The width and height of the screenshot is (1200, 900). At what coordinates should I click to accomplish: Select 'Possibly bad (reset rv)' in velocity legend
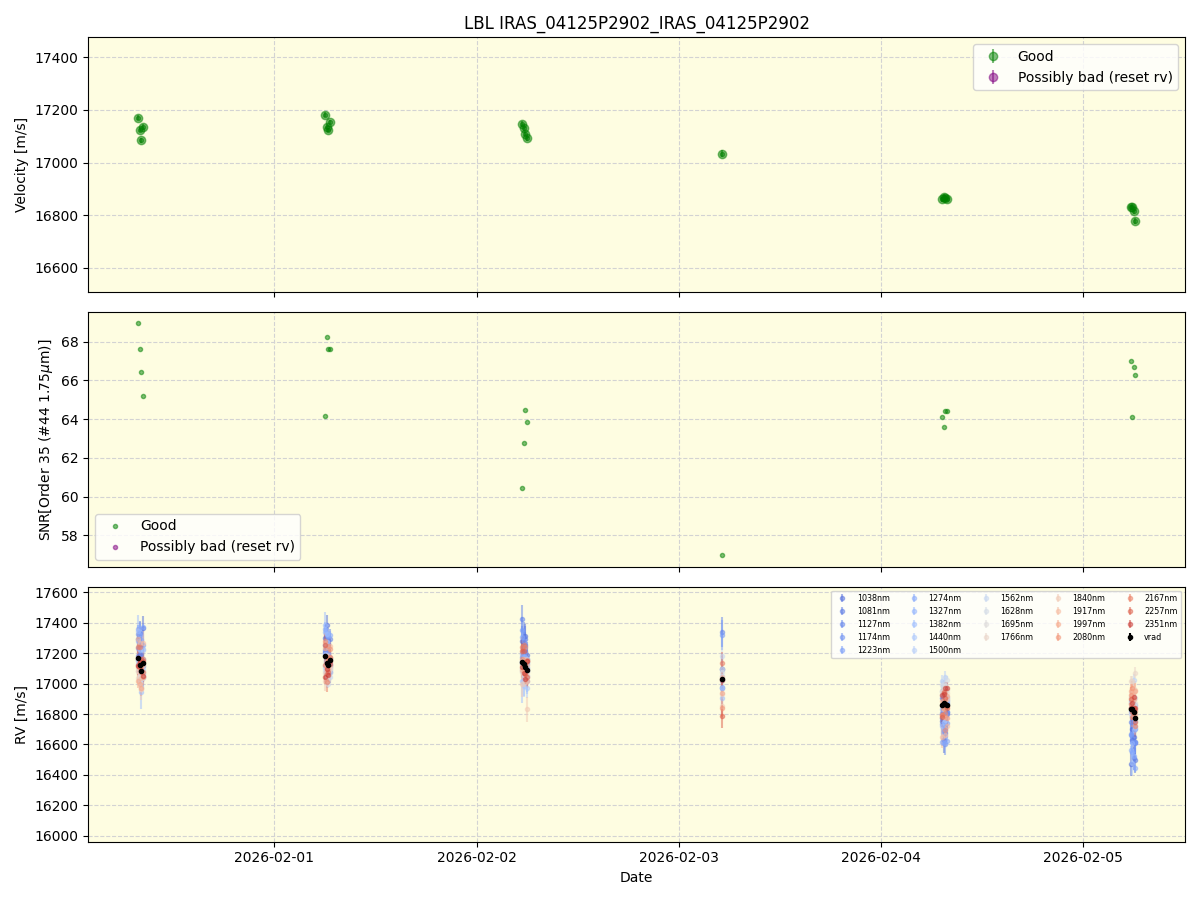(x=1095, y=77)
